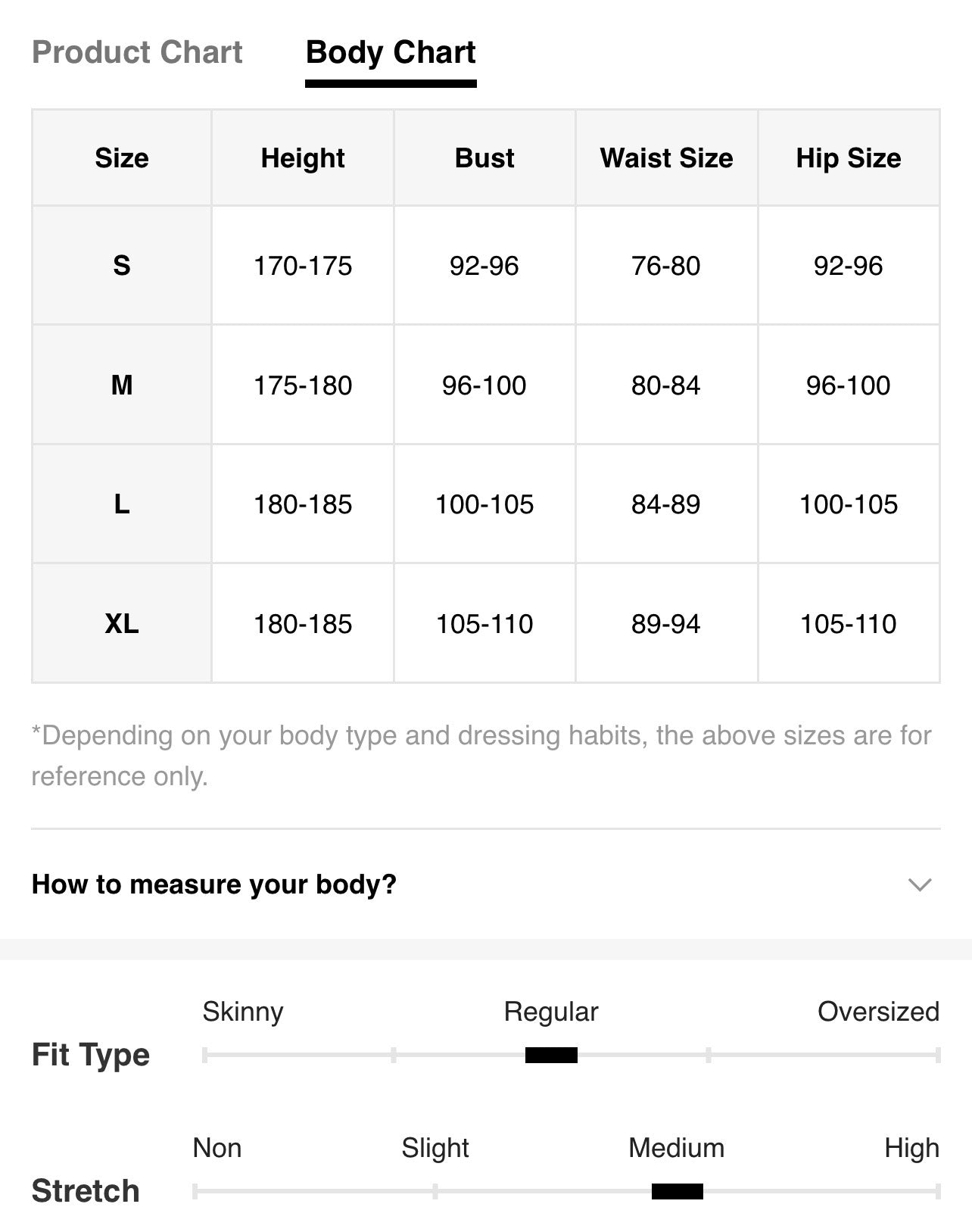Screen dimensions: 972x1232
Task: Select the XL size row header
Action: (122, 624)
